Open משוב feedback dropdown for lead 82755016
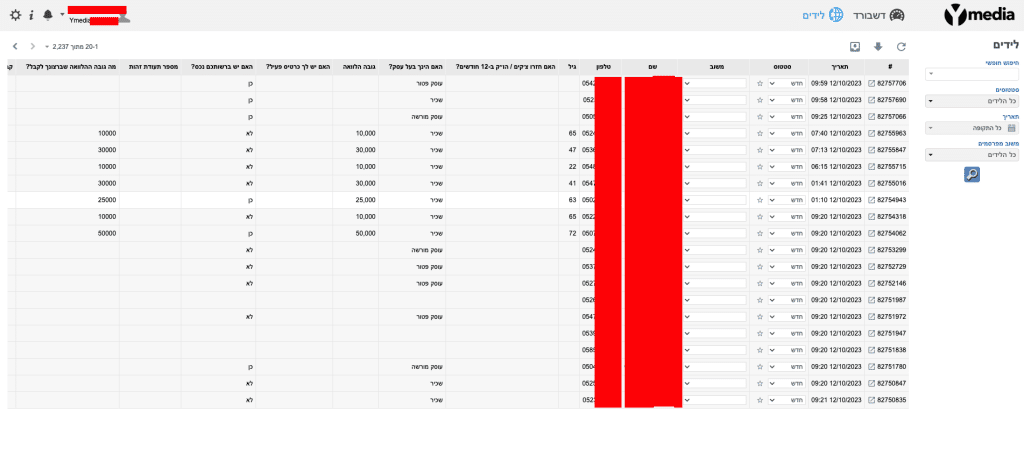Viewport: 1024px width, 449px height. tap(715, 183)
